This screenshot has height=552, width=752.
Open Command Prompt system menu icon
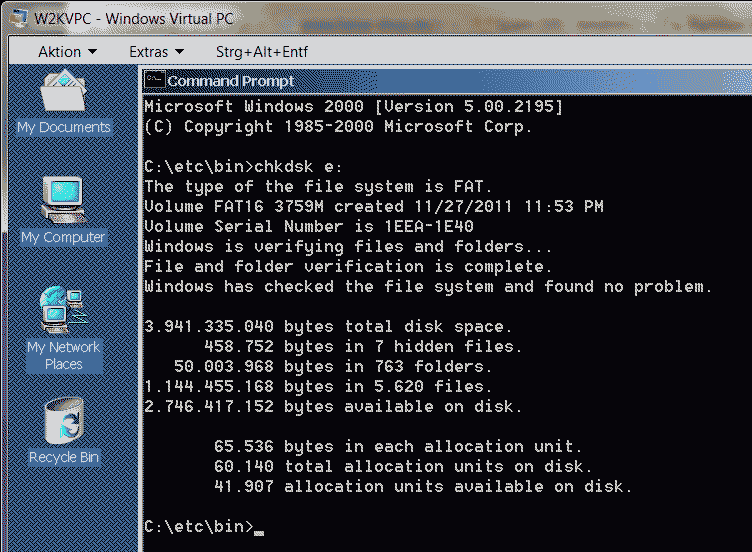pyautogui.click(x=154, y=80)
